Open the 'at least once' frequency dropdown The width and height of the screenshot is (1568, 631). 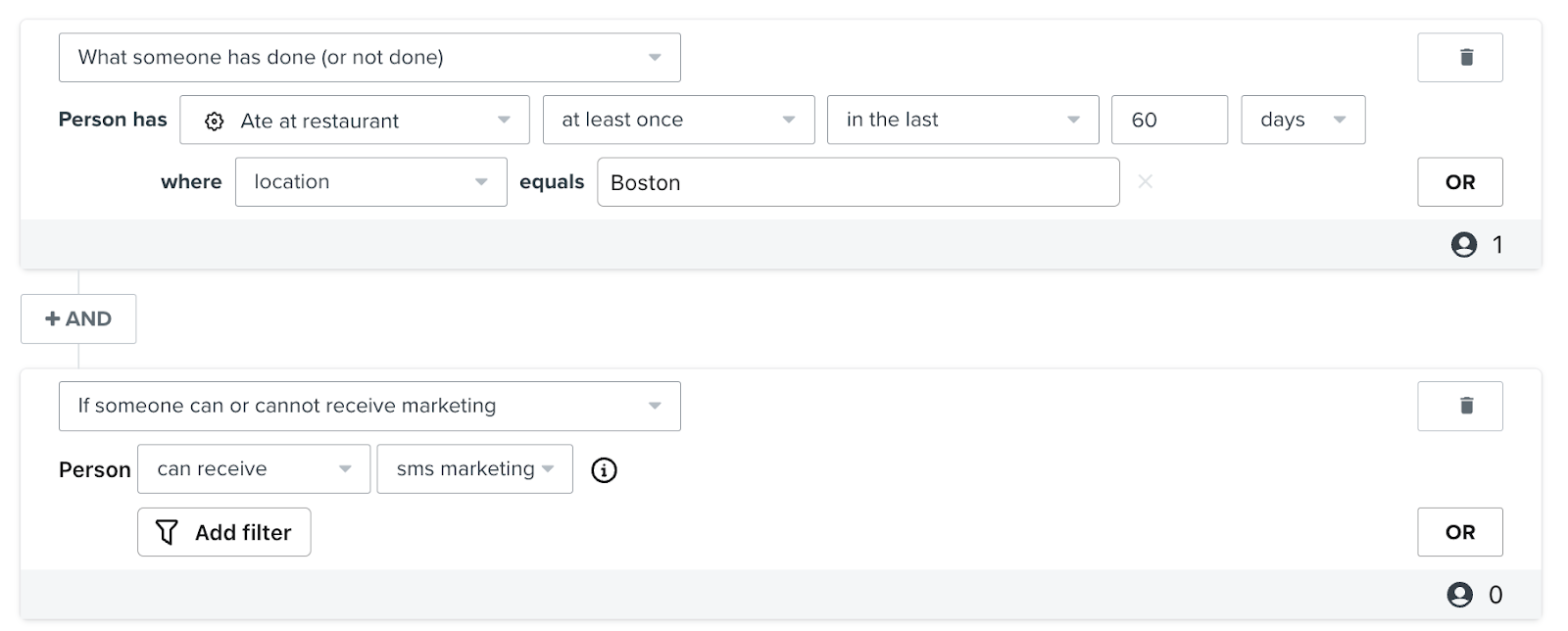coord(678,120)
